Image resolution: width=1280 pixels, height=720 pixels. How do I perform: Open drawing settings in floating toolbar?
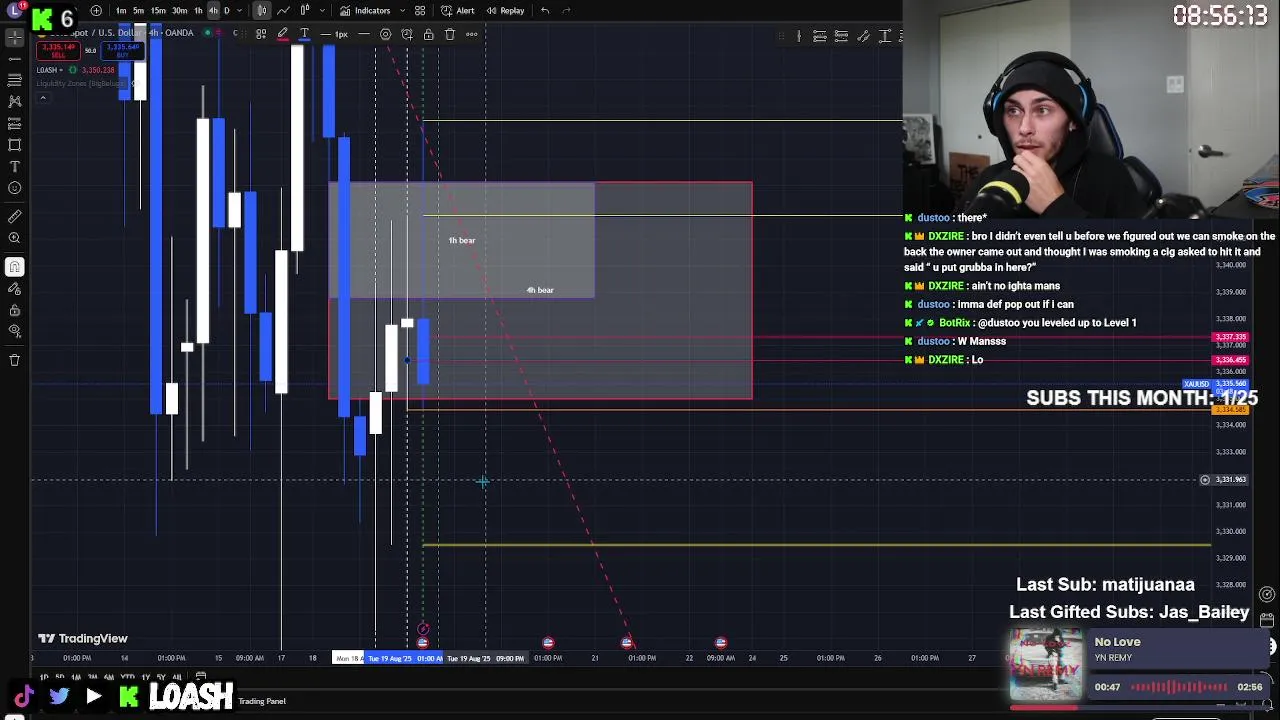click(385, 34)
